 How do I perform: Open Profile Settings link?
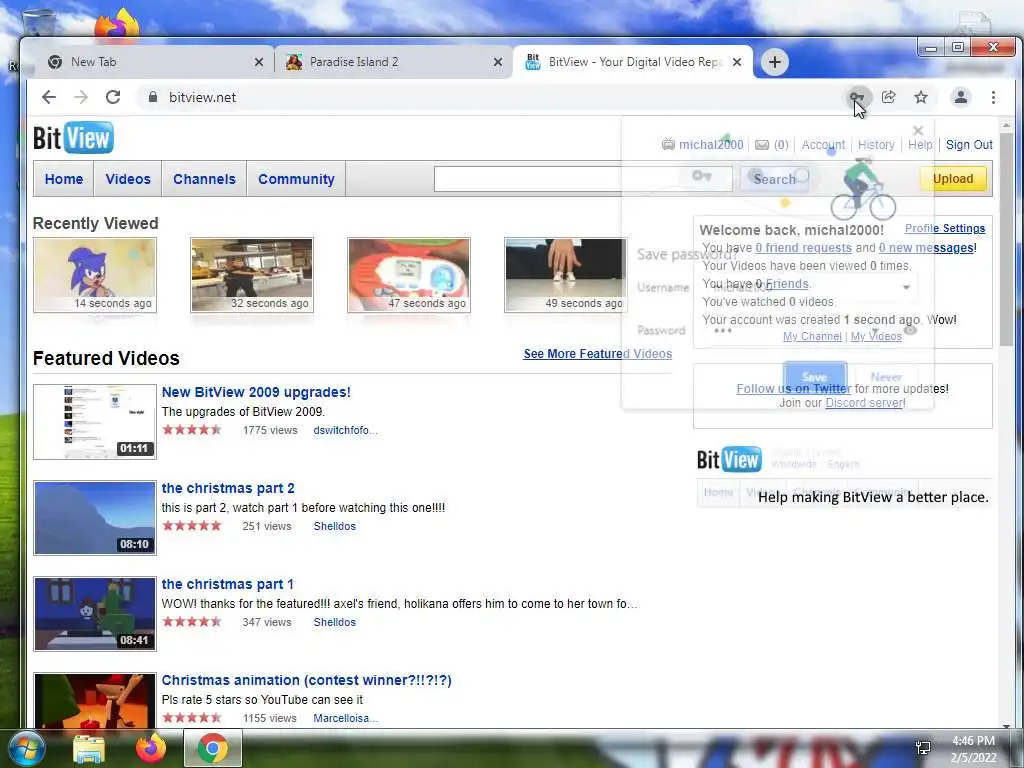[945, 229]
